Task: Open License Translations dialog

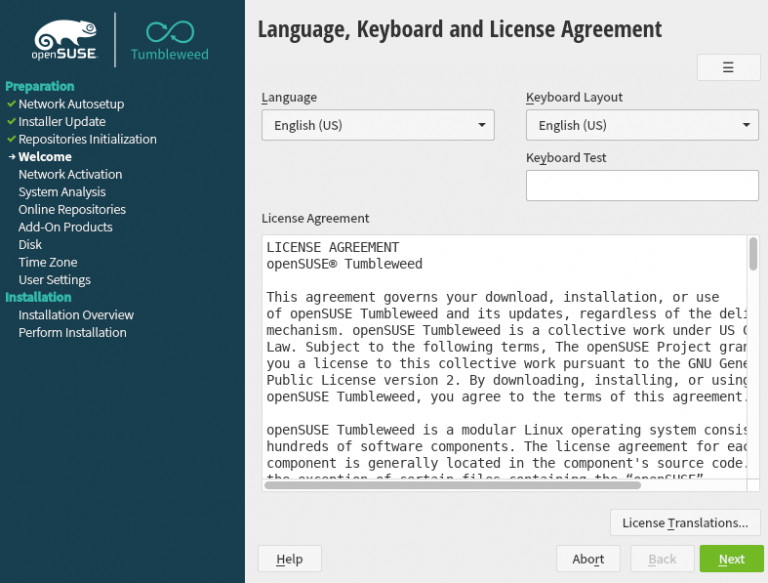Action: pyautogui.click(x=685, y=523)
